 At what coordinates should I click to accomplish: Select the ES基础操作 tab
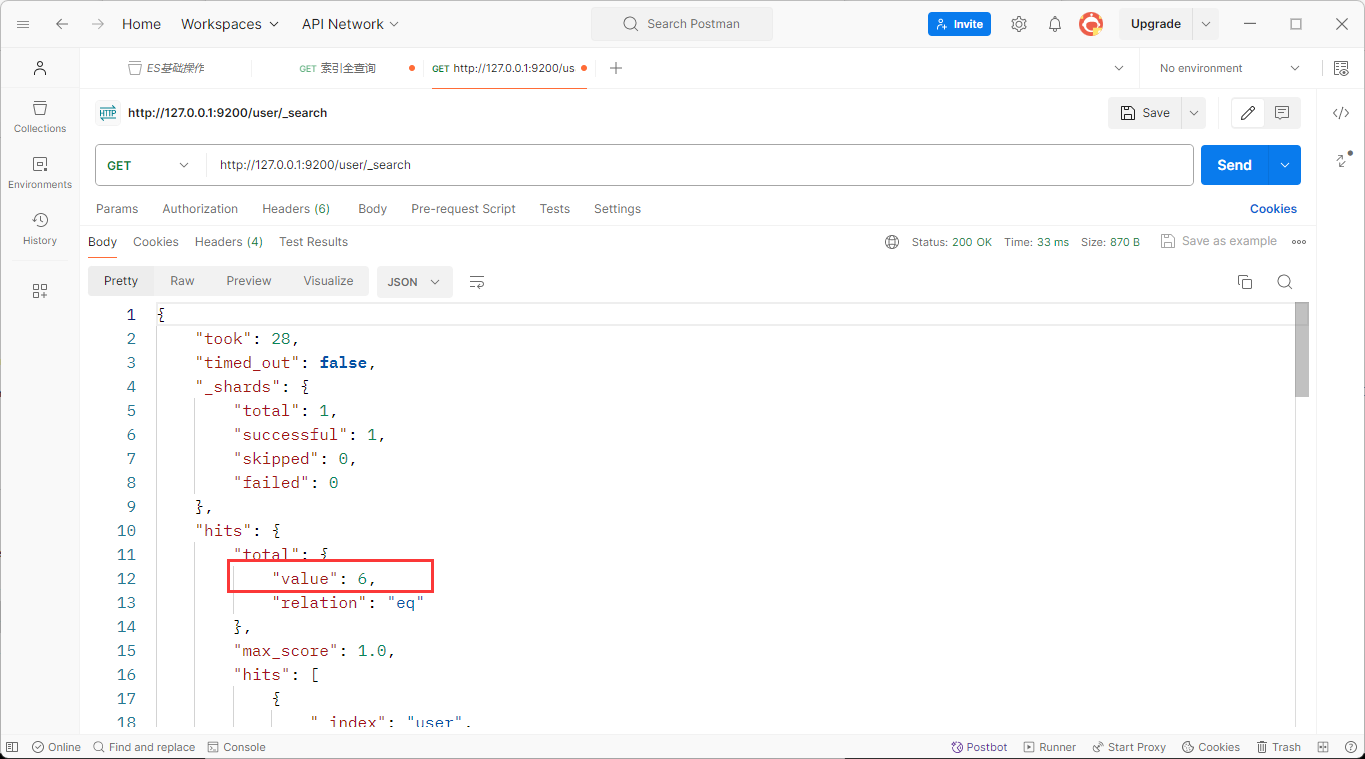coord(167,68)
